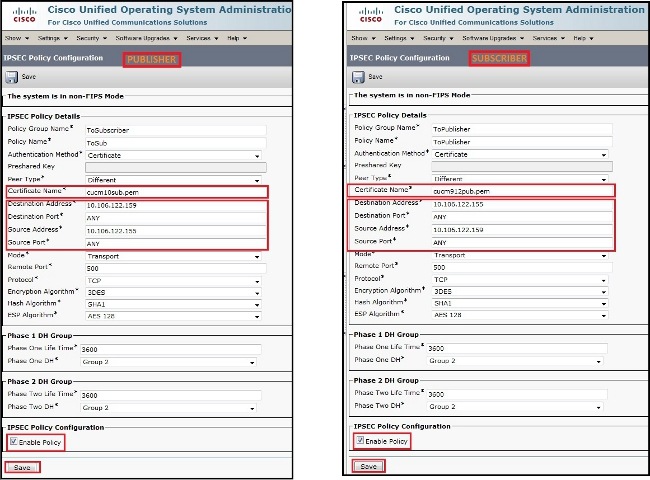
Task: Open Protocol TCP dropdown in Publisher window
Action: click(173, 281)
